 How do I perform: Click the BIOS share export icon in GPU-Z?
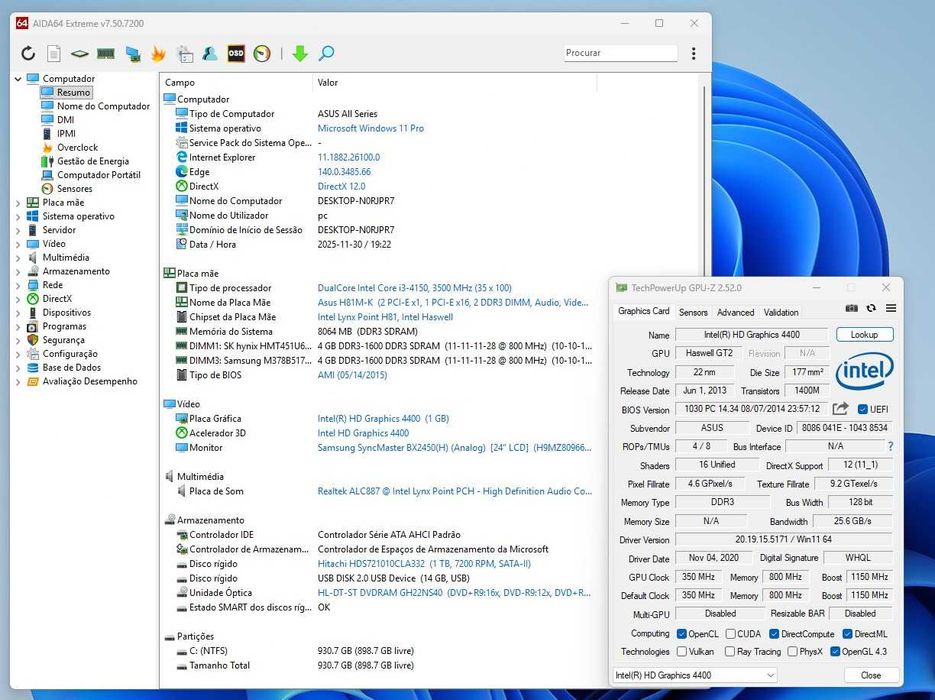(840, 409)
